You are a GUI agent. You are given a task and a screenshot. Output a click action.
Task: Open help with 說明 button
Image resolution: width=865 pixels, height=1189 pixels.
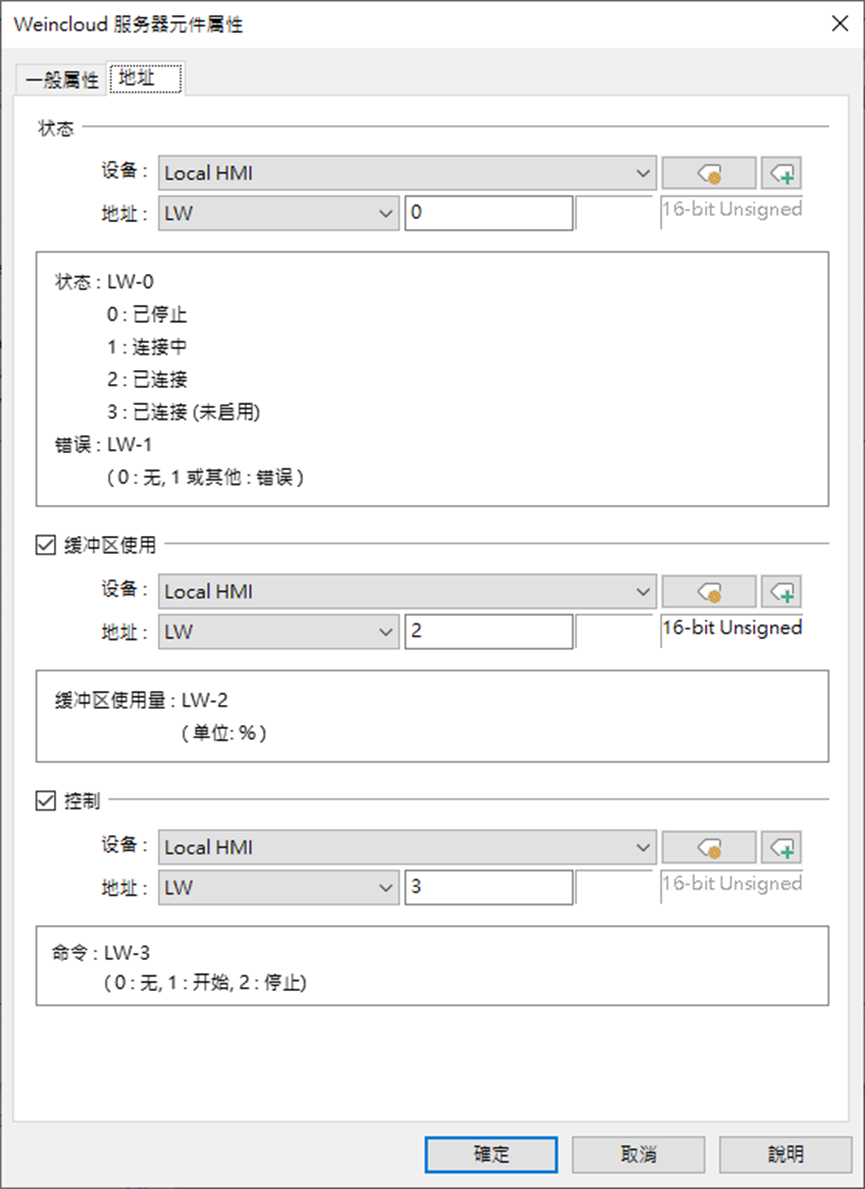click(x=785, y=1154)
